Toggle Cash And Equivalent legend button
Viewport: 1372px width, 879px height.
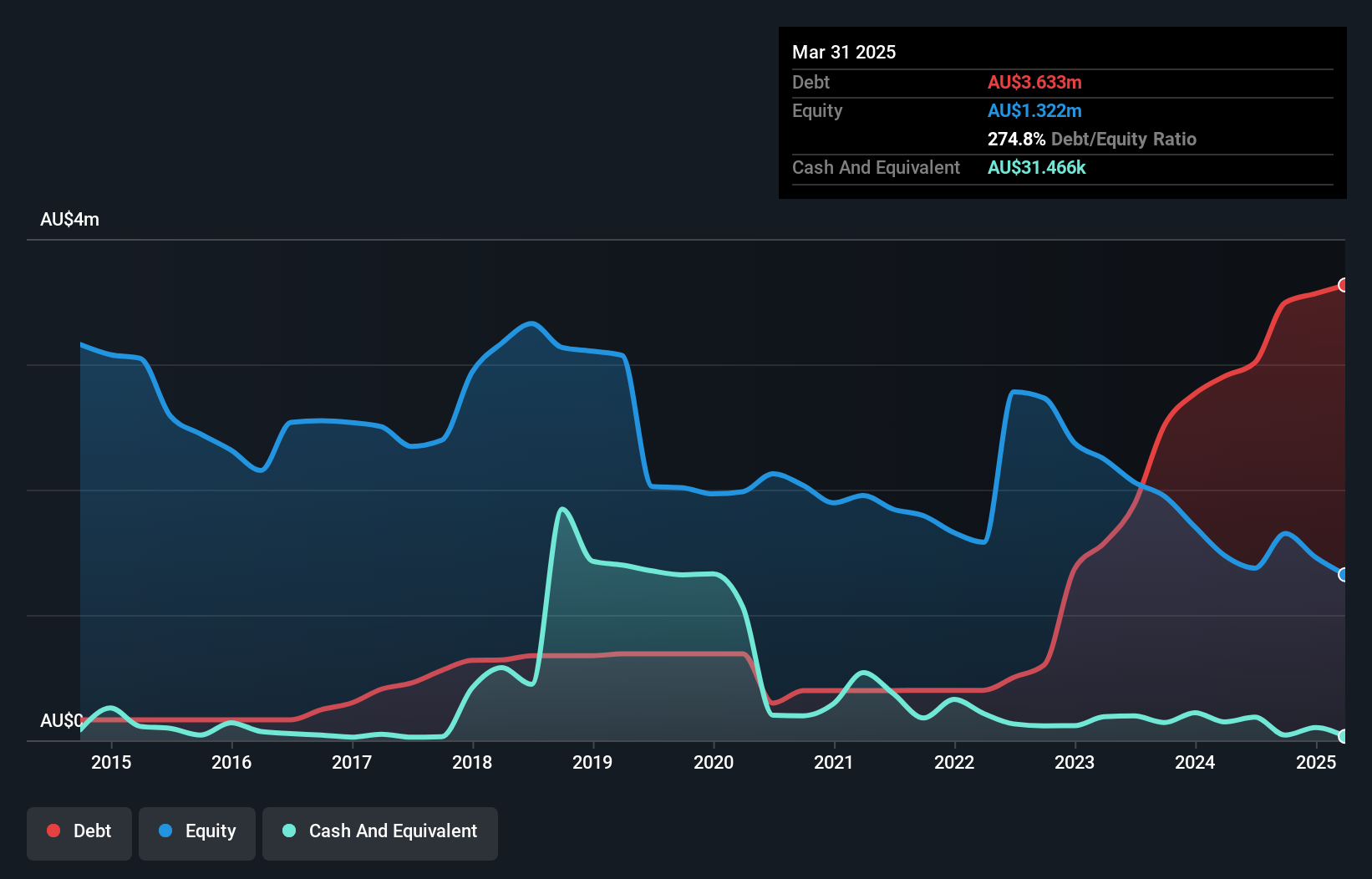[x=380, y=833]
